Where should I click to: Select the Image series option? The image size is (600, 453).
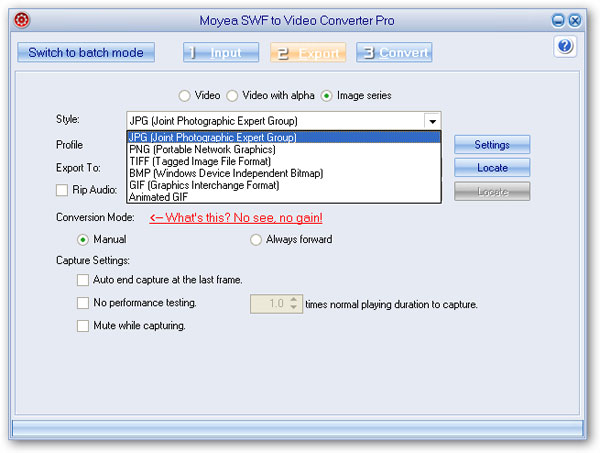click(326, 96)
